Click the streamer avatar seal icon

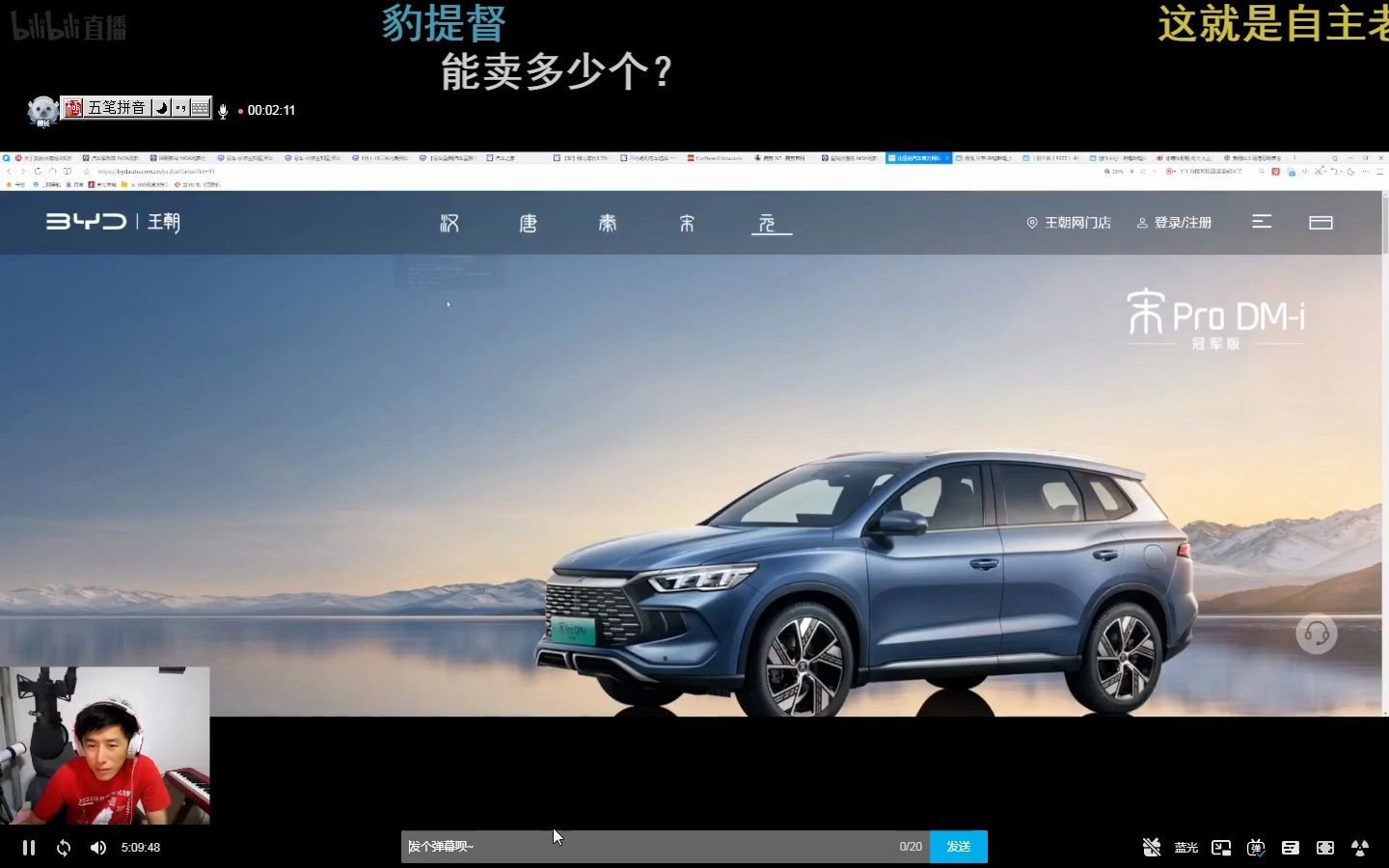click(42, 111)
